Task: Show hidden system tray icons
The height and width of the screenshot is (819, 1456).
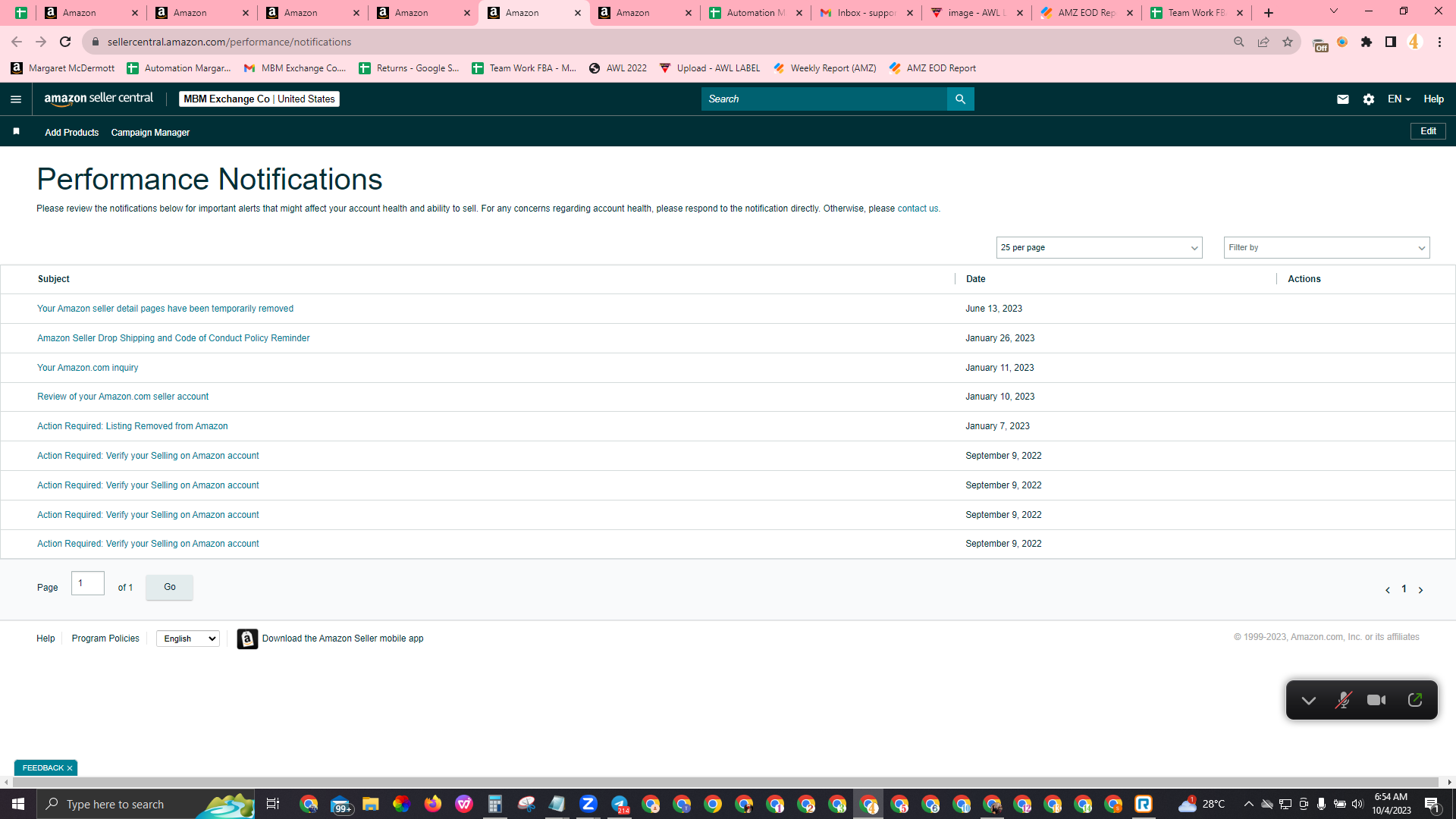Action: (1248, 804)
